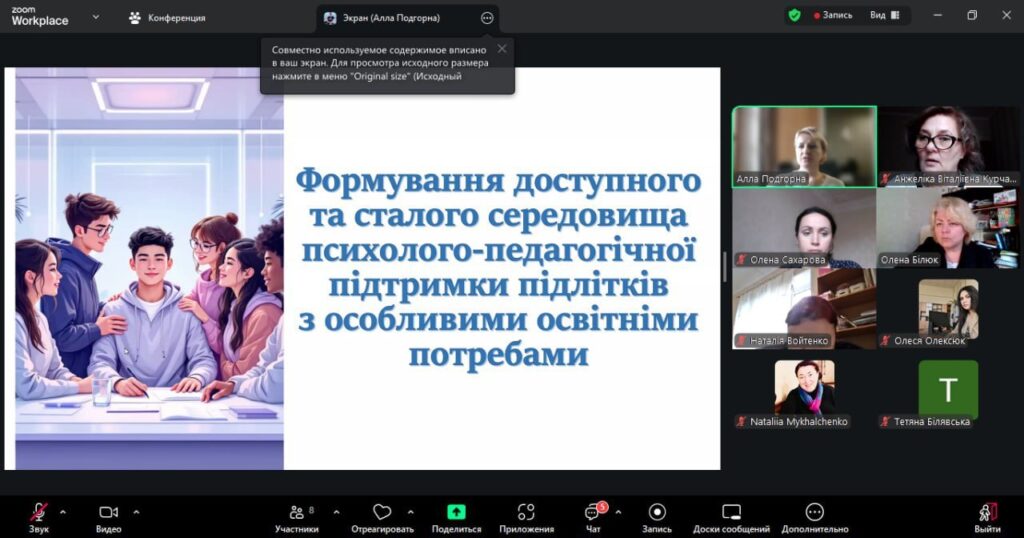Open the Дополнительно more options icon
Screen dimensions: 1024x538
click(815, 512)
